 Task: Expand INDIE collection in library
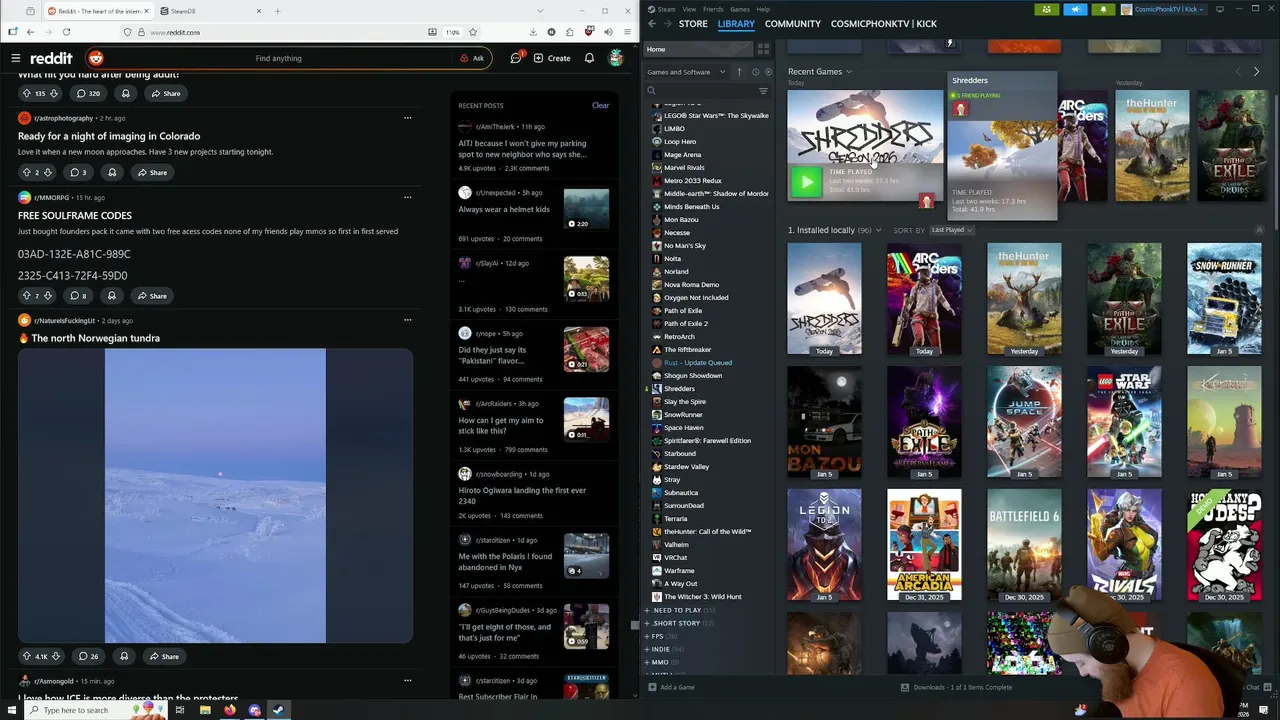664,649
